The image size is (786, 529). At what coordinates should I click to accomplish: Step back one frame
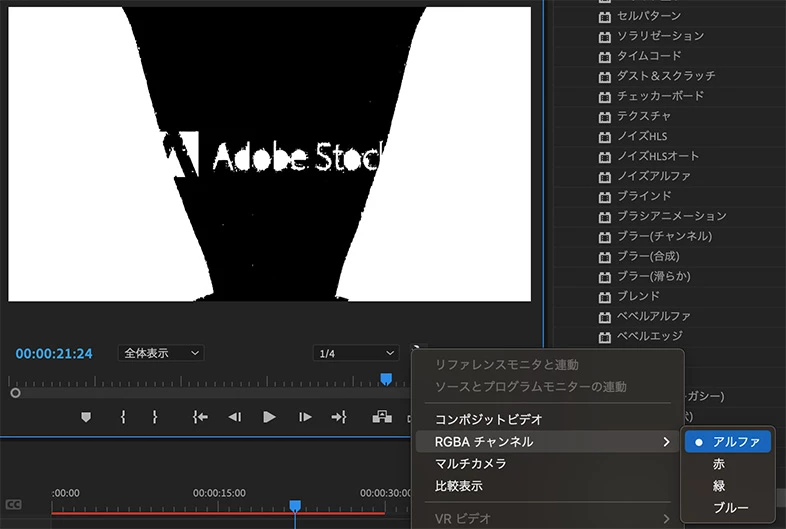coord(235,417)
